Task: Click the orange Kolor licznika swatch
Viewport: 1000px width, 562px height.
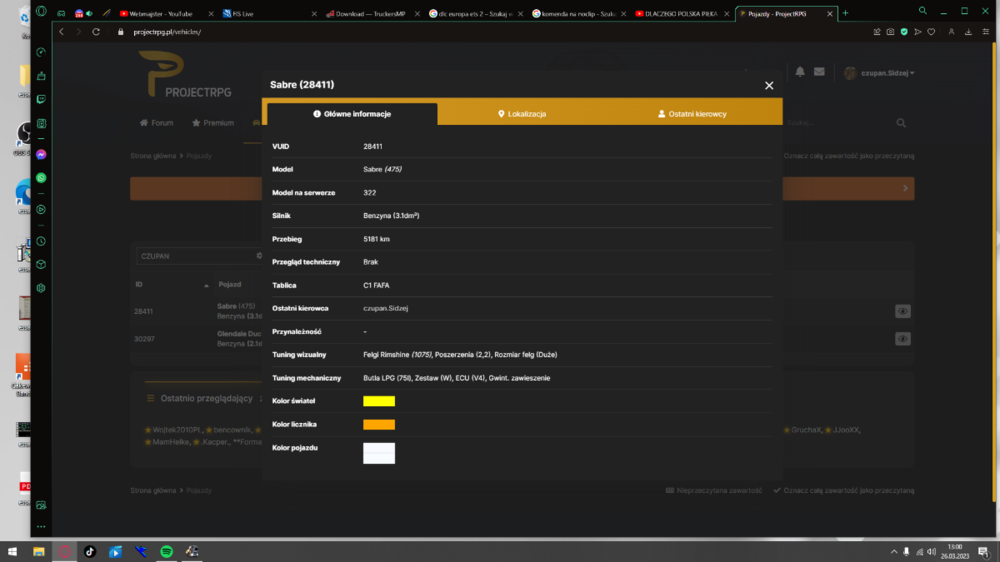Action: click(x=379, y=425)
